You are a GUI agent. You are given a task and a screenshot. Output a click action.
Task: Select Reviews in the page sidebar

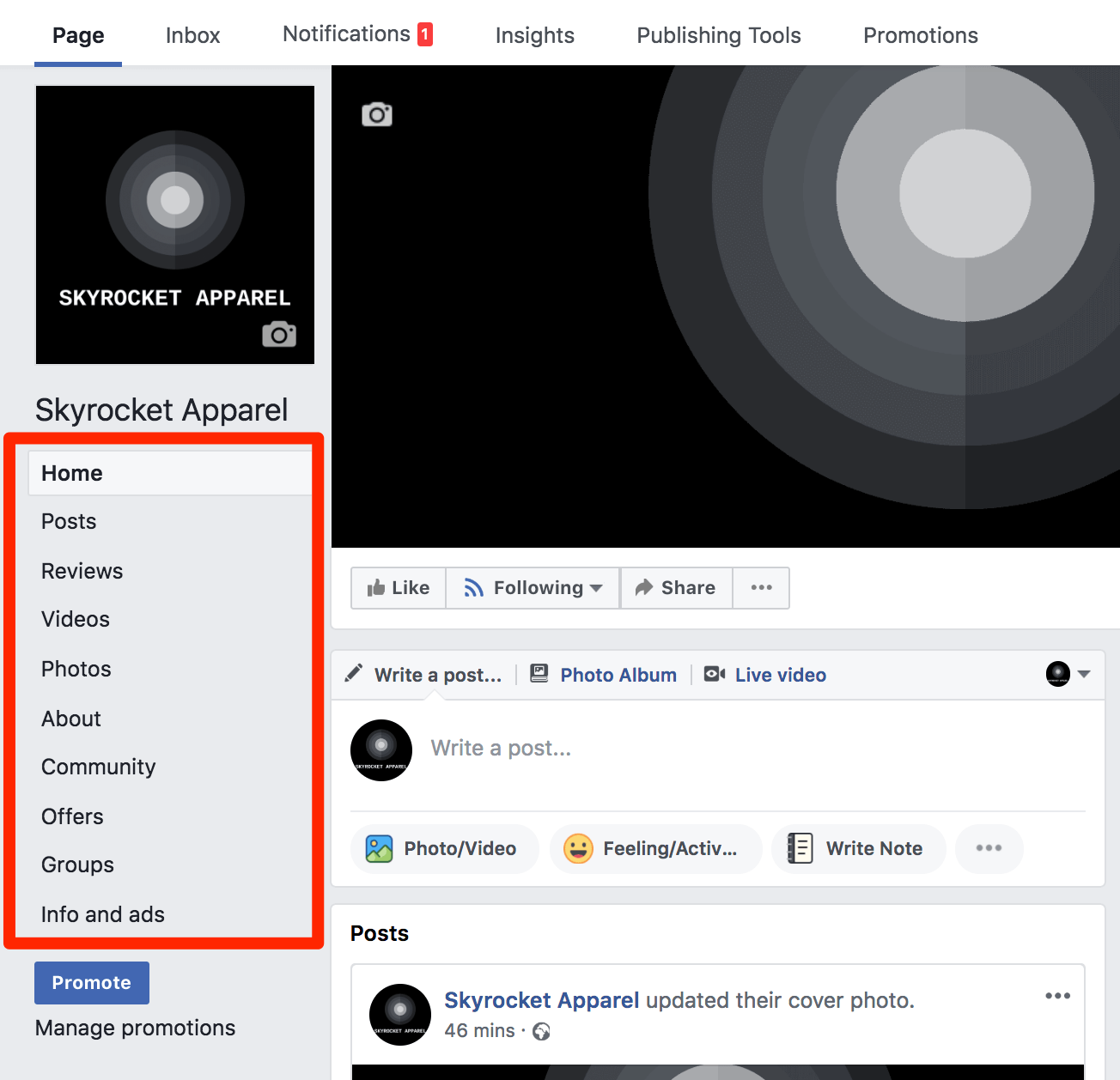82,570
